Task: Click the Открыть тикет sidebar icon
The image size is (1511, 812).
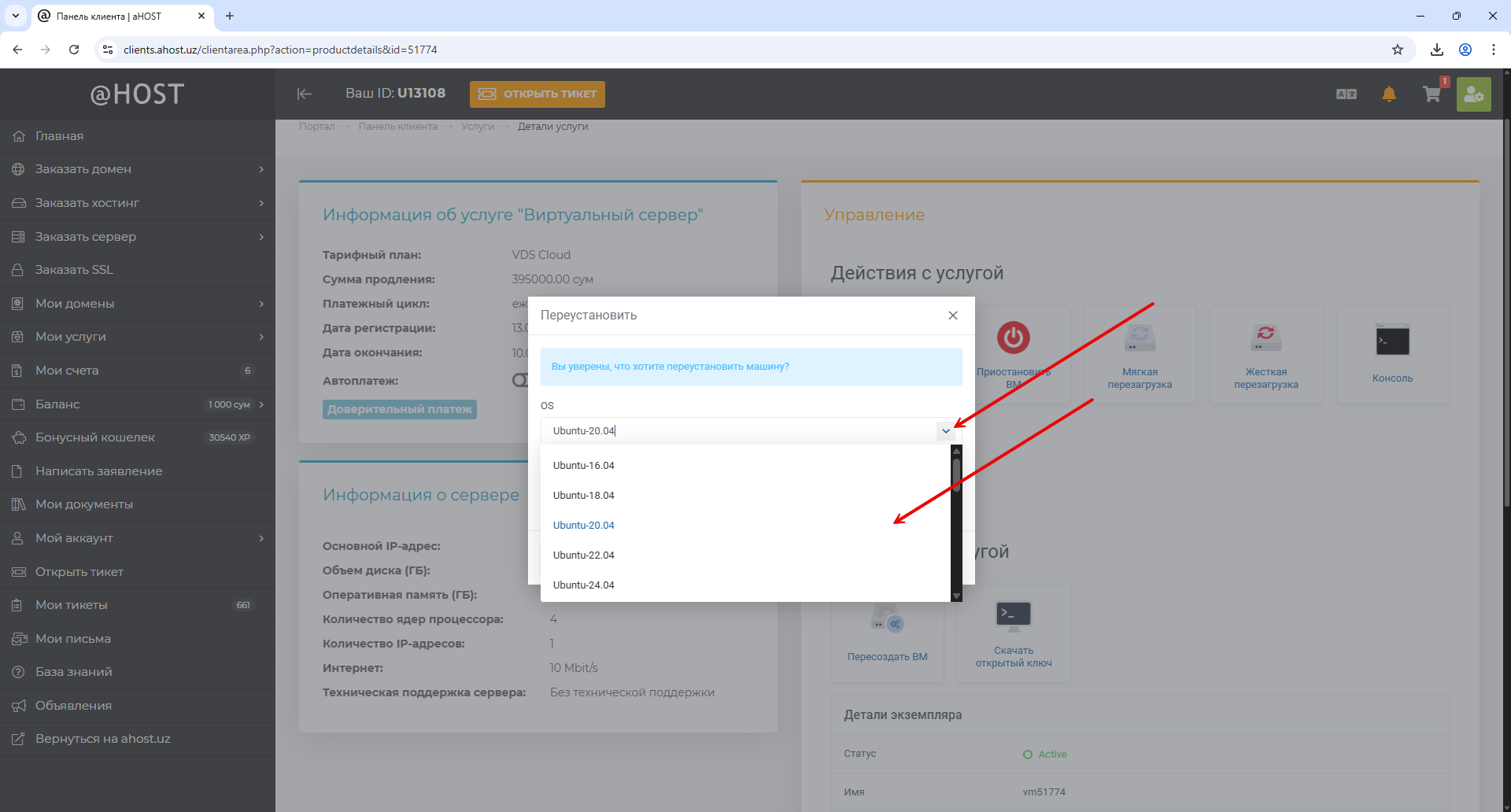Action: pos(19,572)
